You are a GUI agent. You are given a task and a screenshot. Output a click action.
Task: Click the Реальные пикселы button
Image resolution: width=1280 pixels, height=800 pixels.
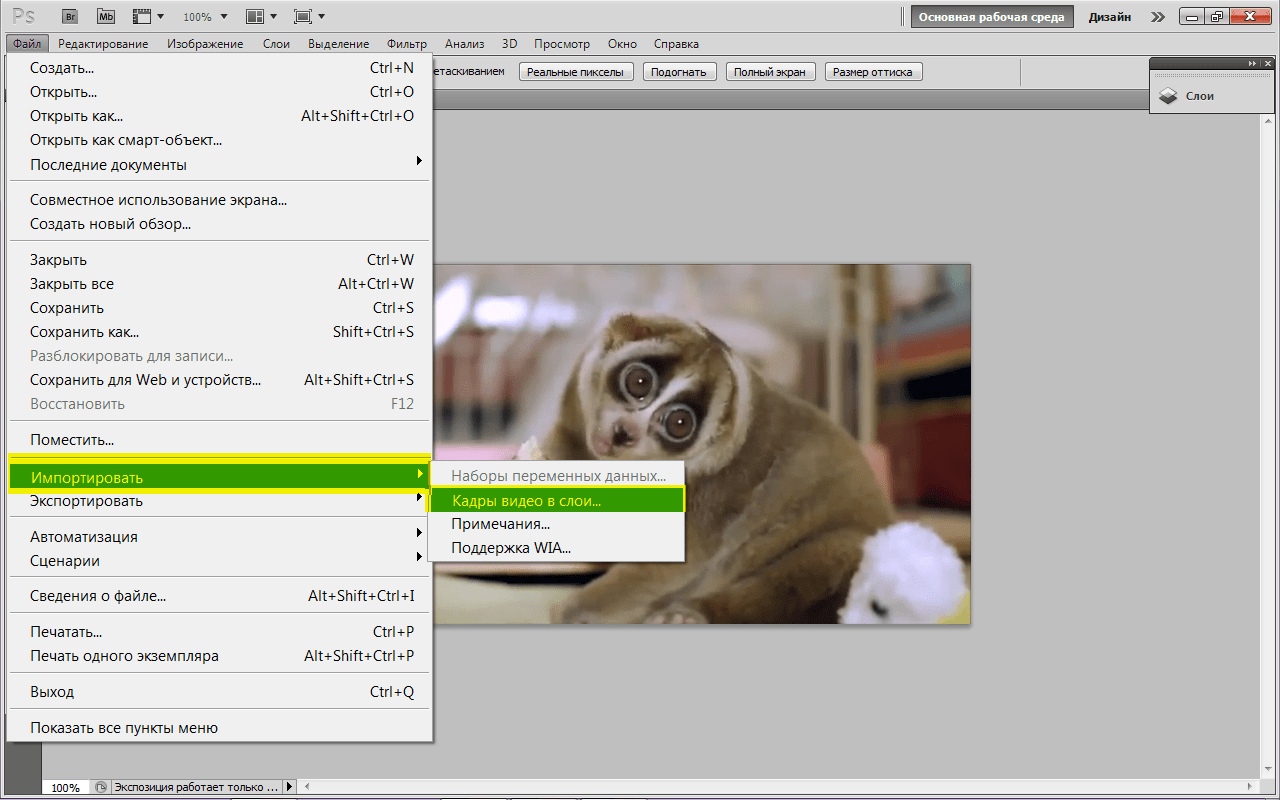[x=576, y=72]
